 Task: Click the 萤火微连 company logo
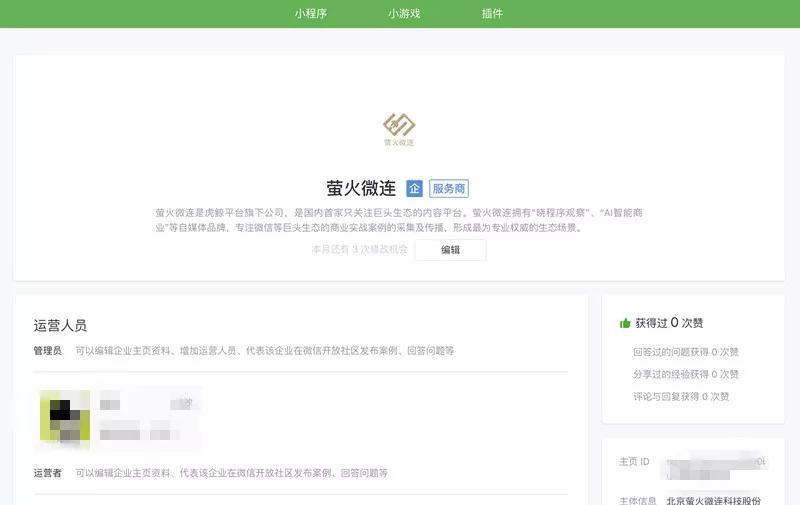[x=399, y=130]
